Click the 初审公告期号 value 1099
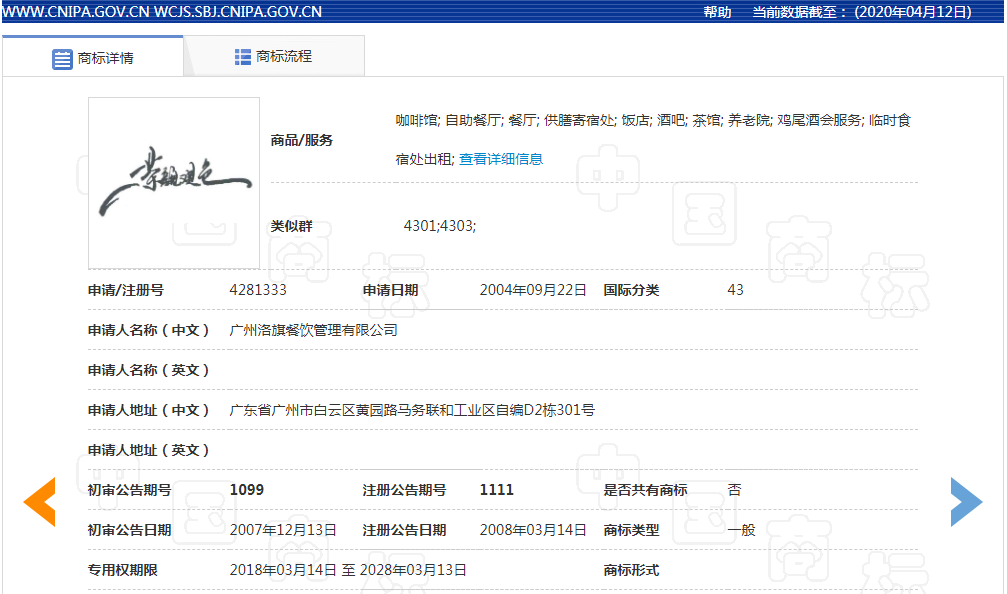This screenshot has height=594, width=1007. (247, 490)
